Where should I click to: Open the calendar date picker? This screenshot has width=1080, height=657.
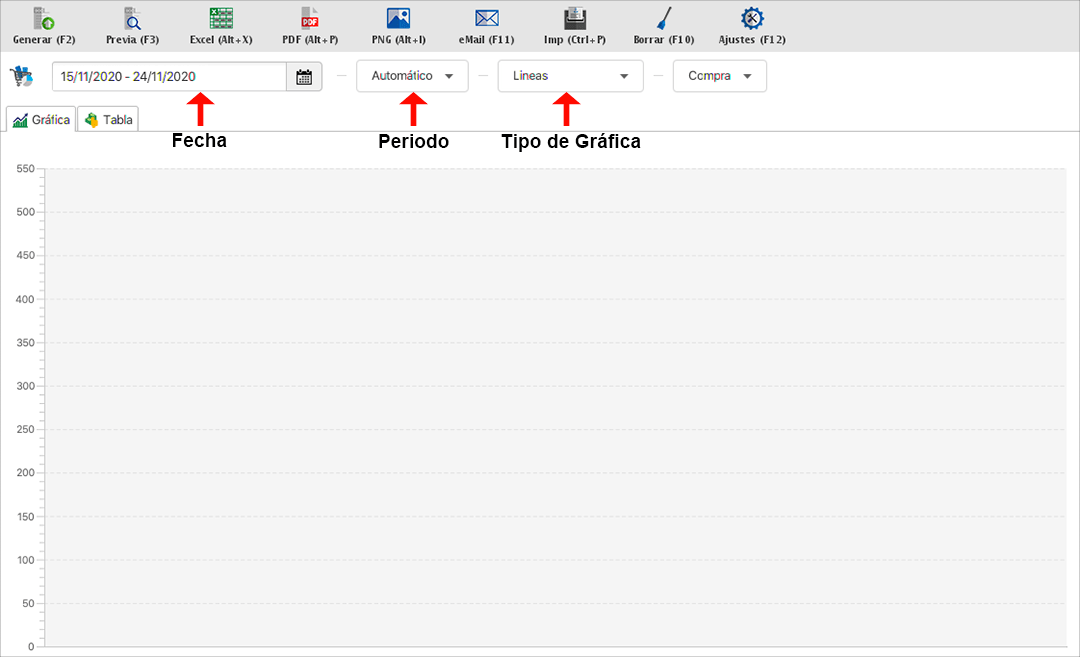point(304,77)
